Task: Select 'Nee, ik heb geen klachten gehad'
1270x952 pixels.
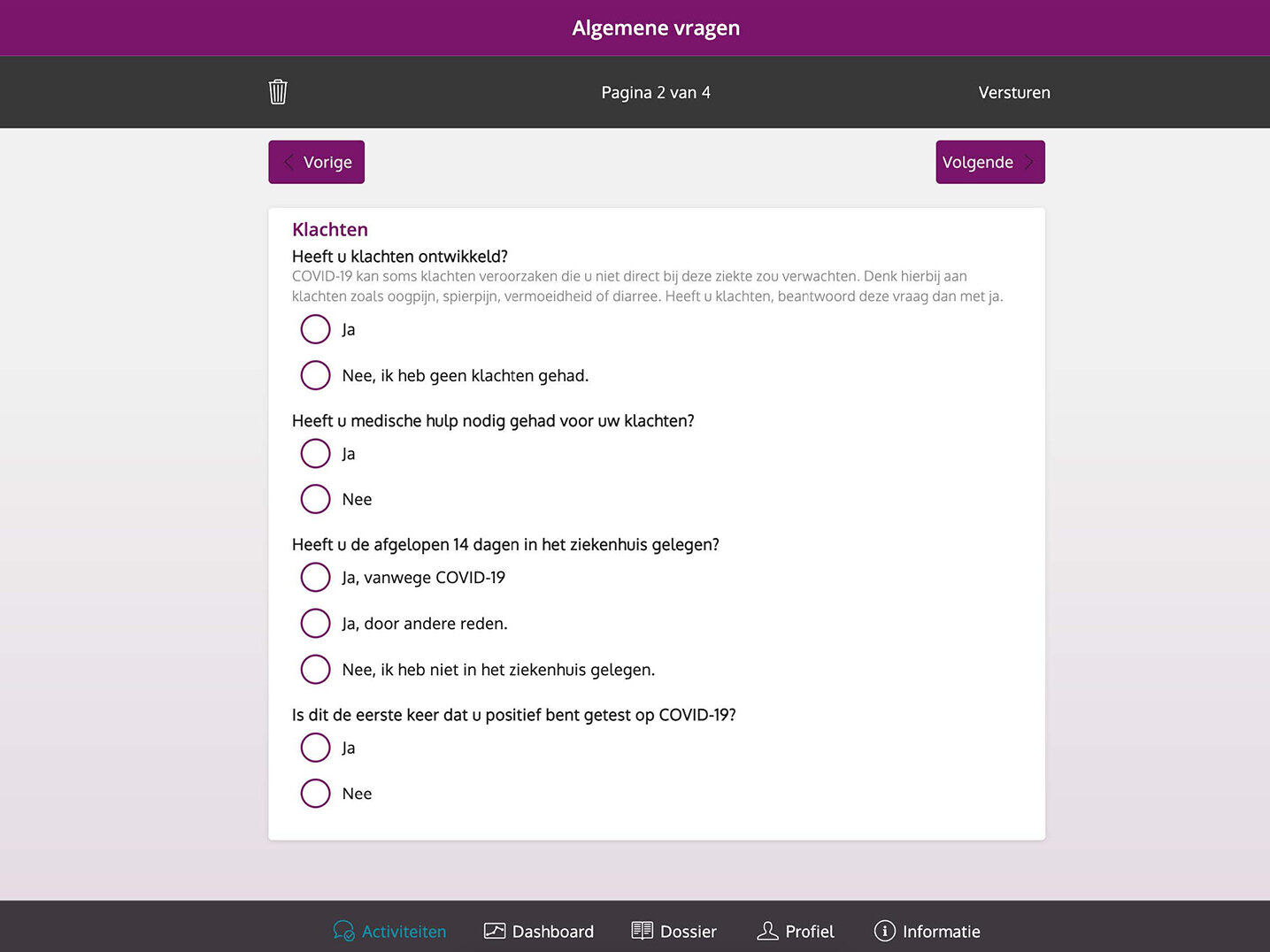Action: pos(315,375)
